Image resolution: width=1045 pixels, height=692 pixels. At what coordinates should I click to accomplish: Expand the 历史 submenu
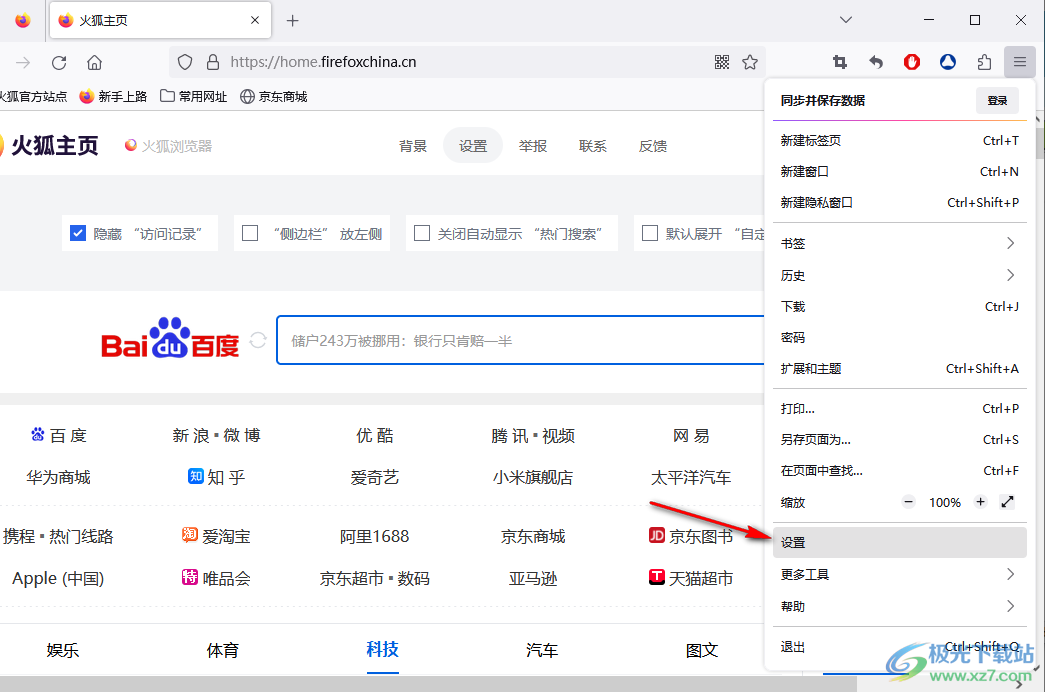pos(899,275)
